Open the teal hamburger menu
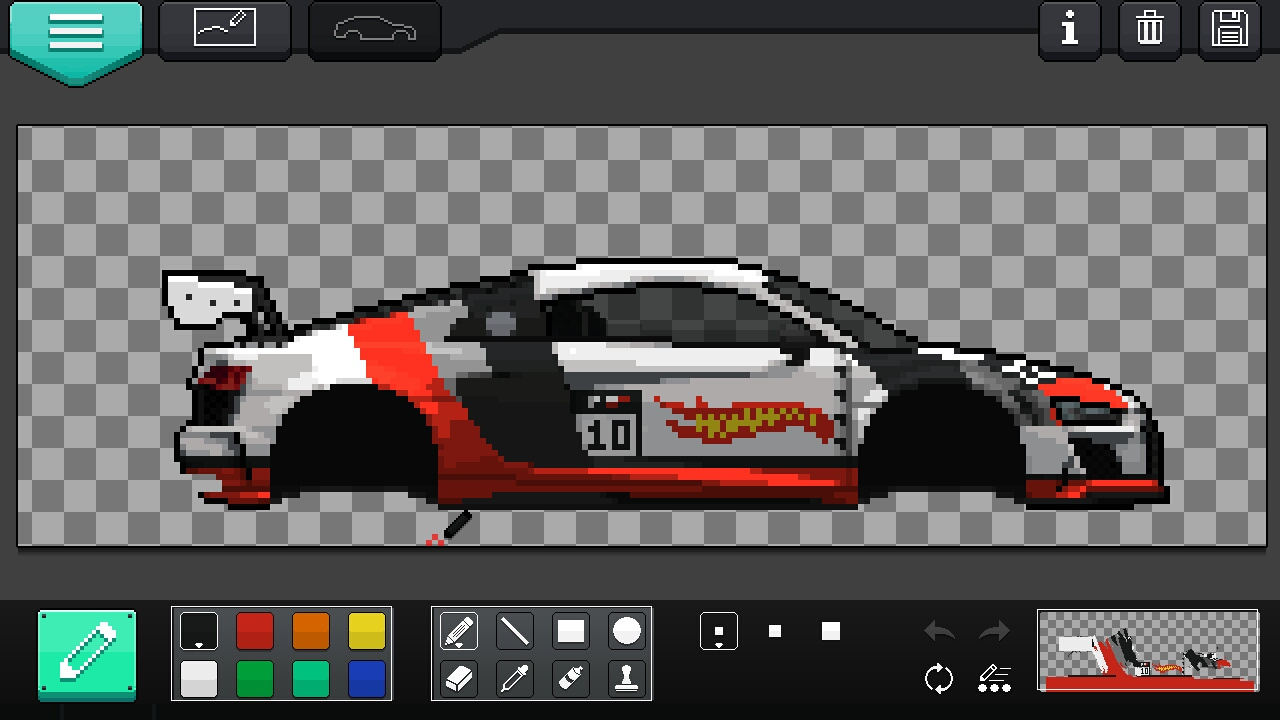 (76, 38)
